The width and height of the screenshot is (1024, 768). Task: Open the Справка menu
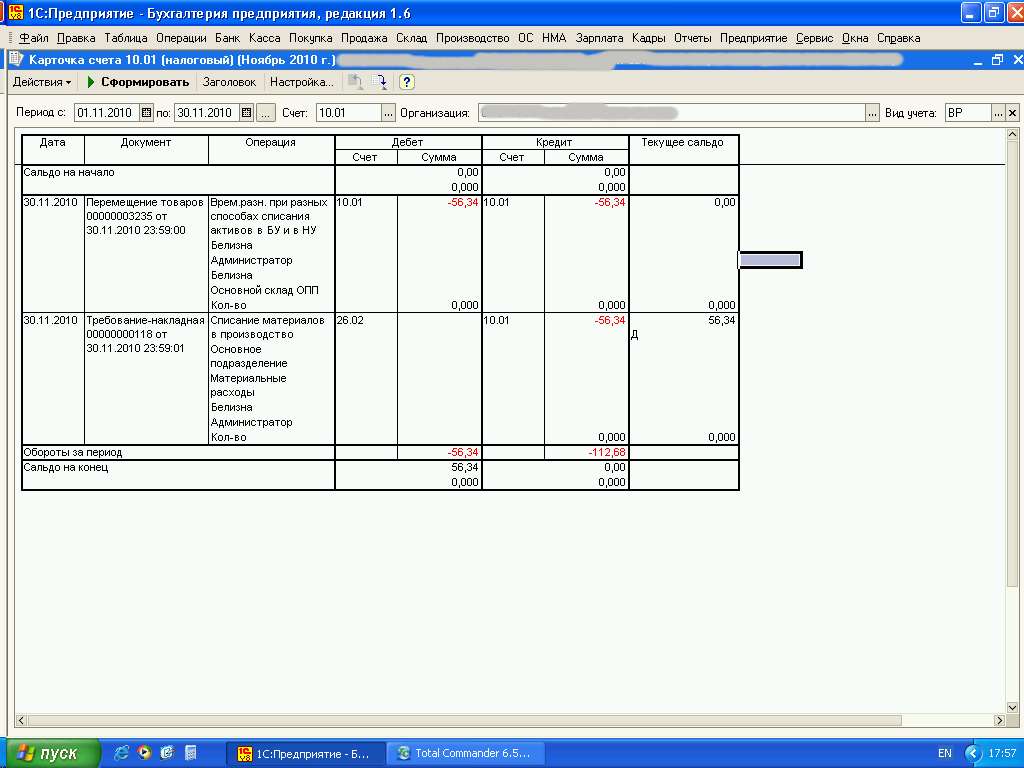click(x=899, y=38)
